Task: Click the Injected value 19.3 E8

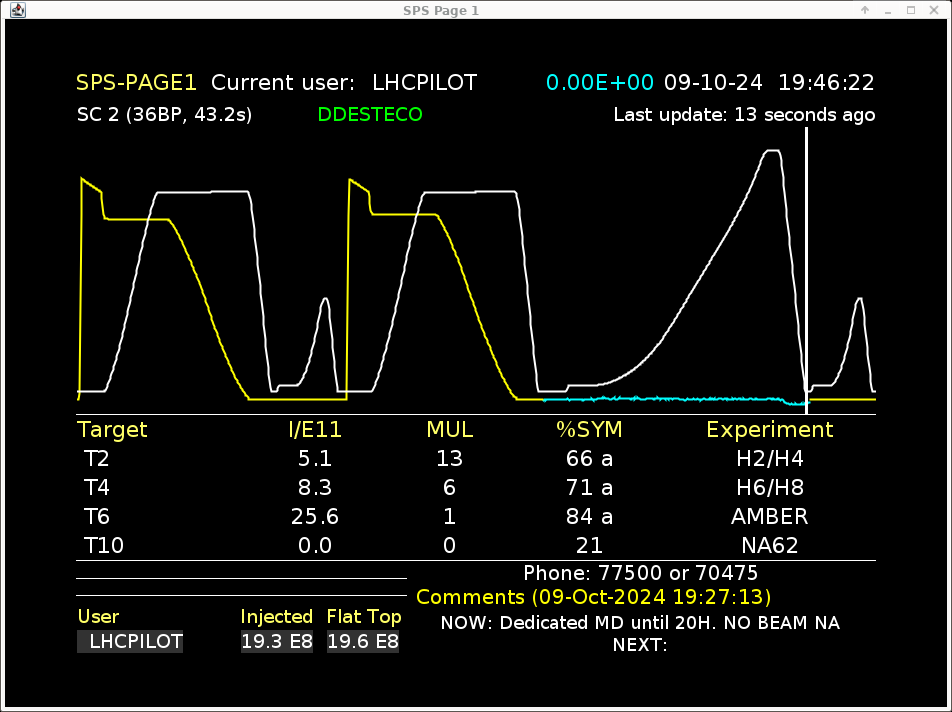Action: pos(276,642)
